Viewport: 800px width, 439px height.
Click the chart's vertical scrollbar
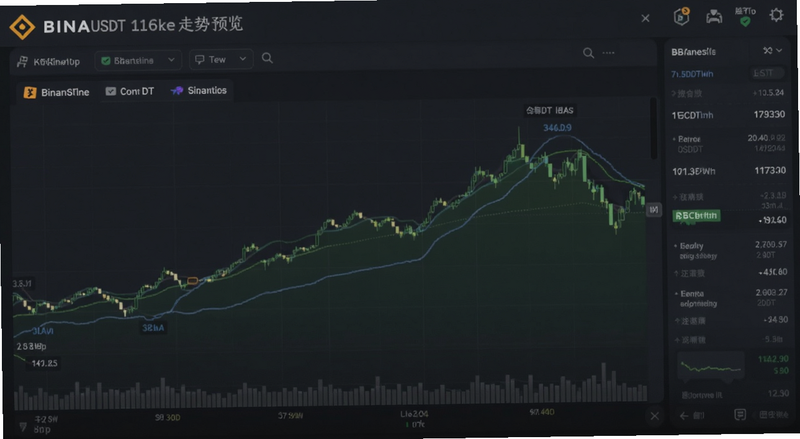(x=654, y=128)
